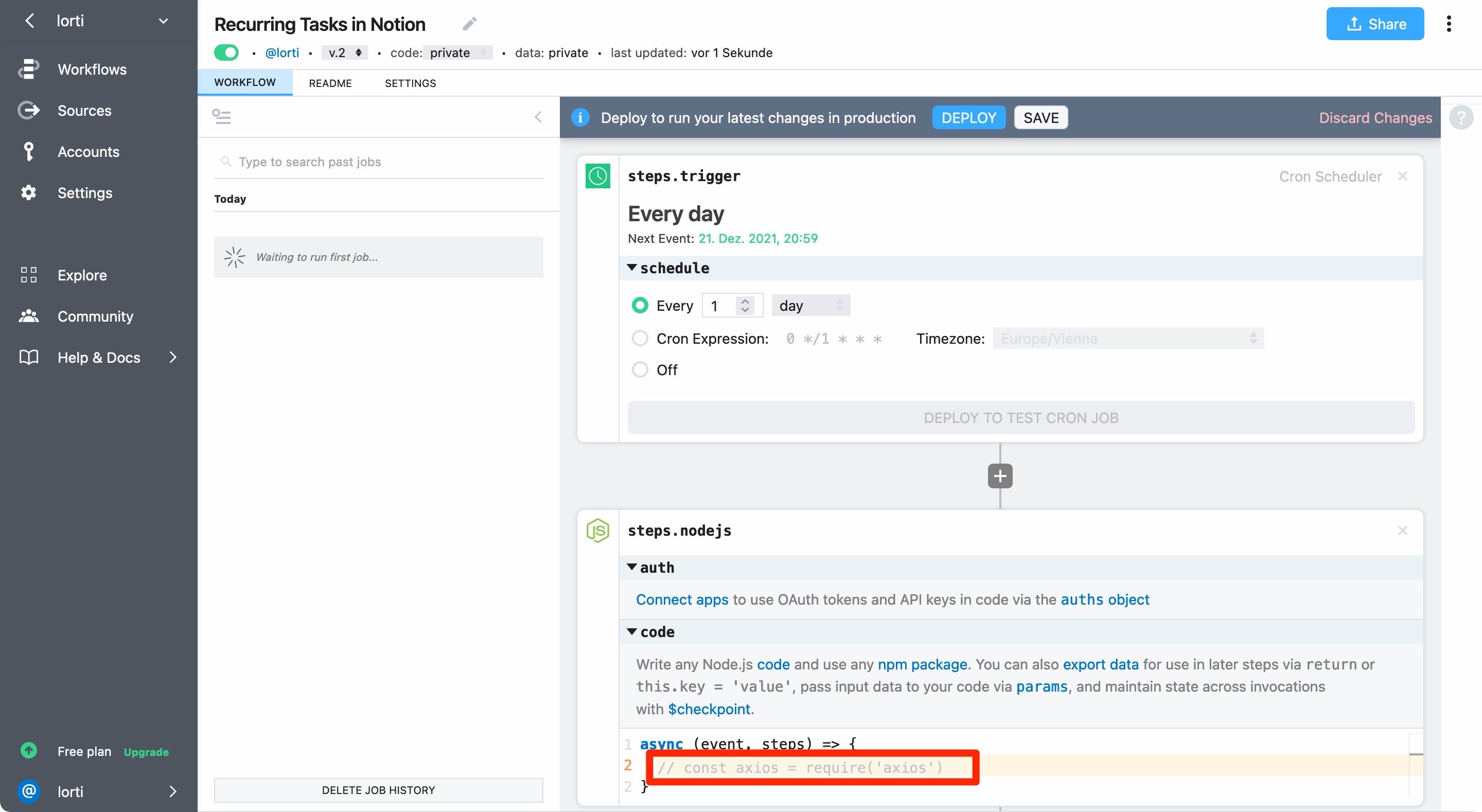The width and height of the screenshot is (1482, 812).
Task: Click the job list icon above search
Action: (221, 117)
